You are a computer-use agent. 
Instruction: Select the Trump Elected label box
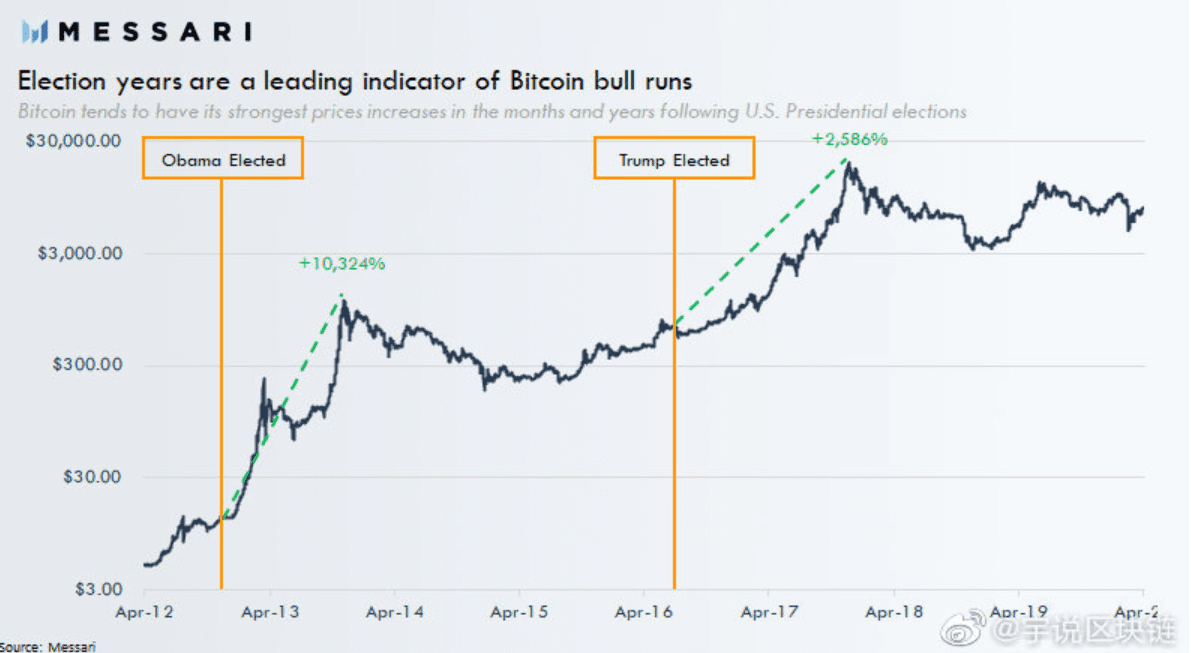coord(674,158)
